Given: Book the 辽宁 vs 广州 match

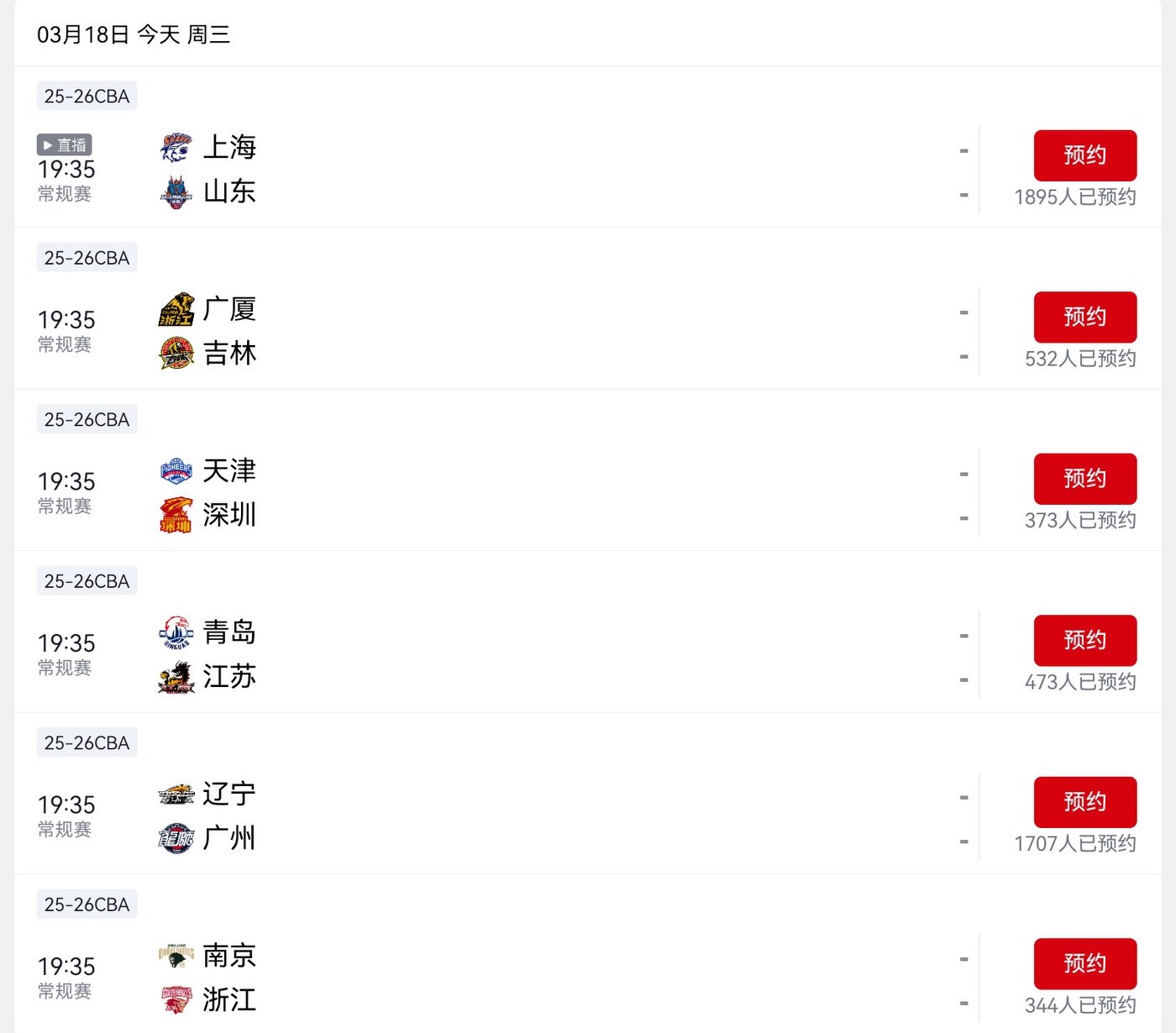Looking at the screenshot, I should point(1084,802).
